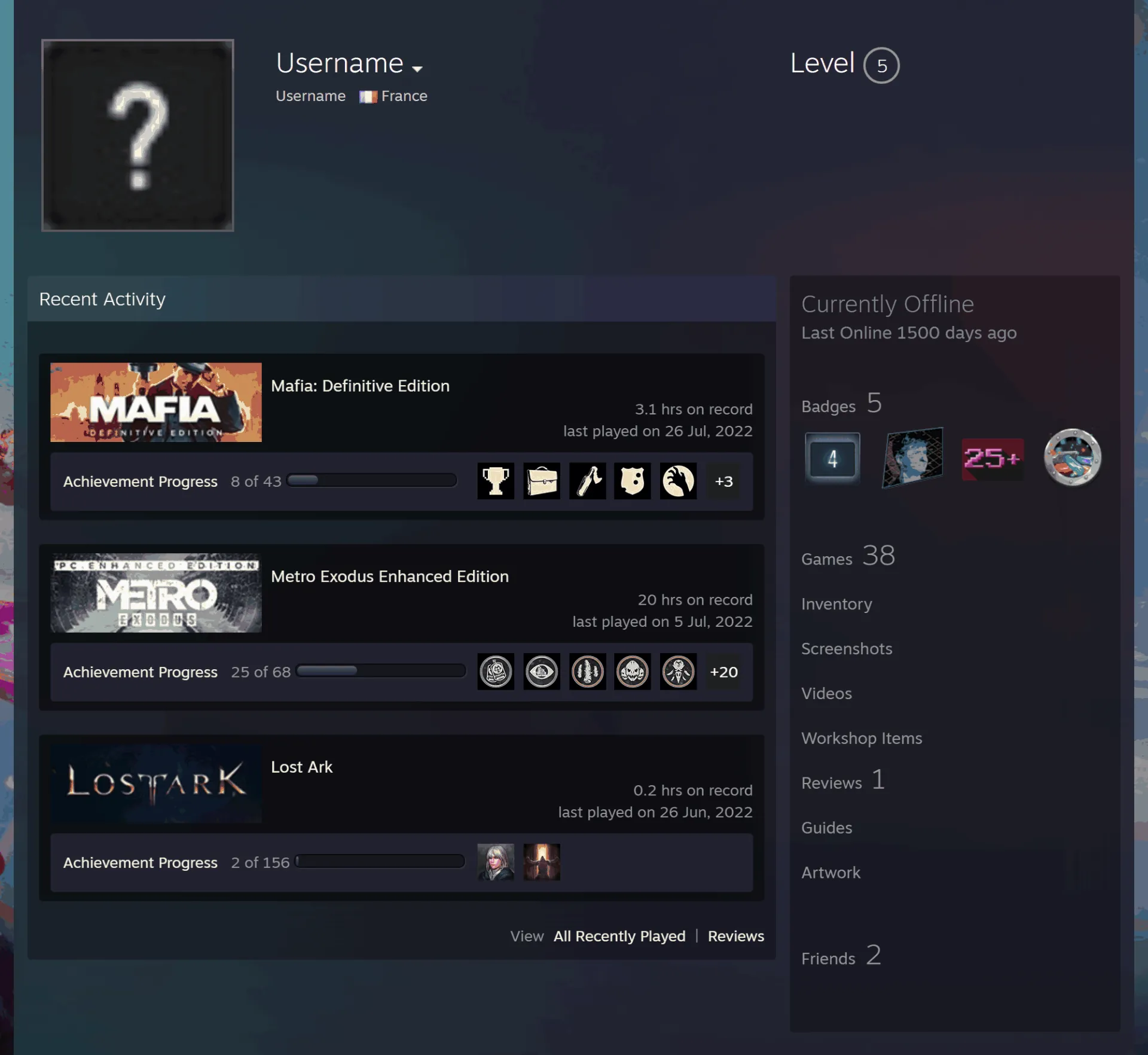Viewport: 1148px width, 1055px height.
Task: Open the Metro Exodus game thumbnail
Action: point(156,593)
